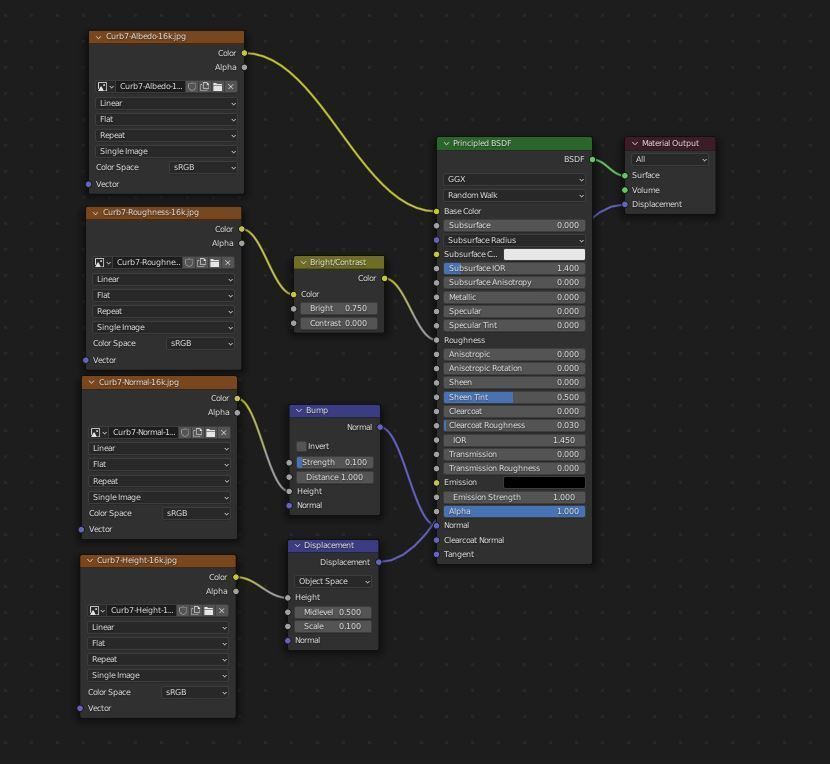This screenshot has width=830, height=764.
Task: Open Repeat extension dropdown in Normal node
Action: [x=159, y=481]
